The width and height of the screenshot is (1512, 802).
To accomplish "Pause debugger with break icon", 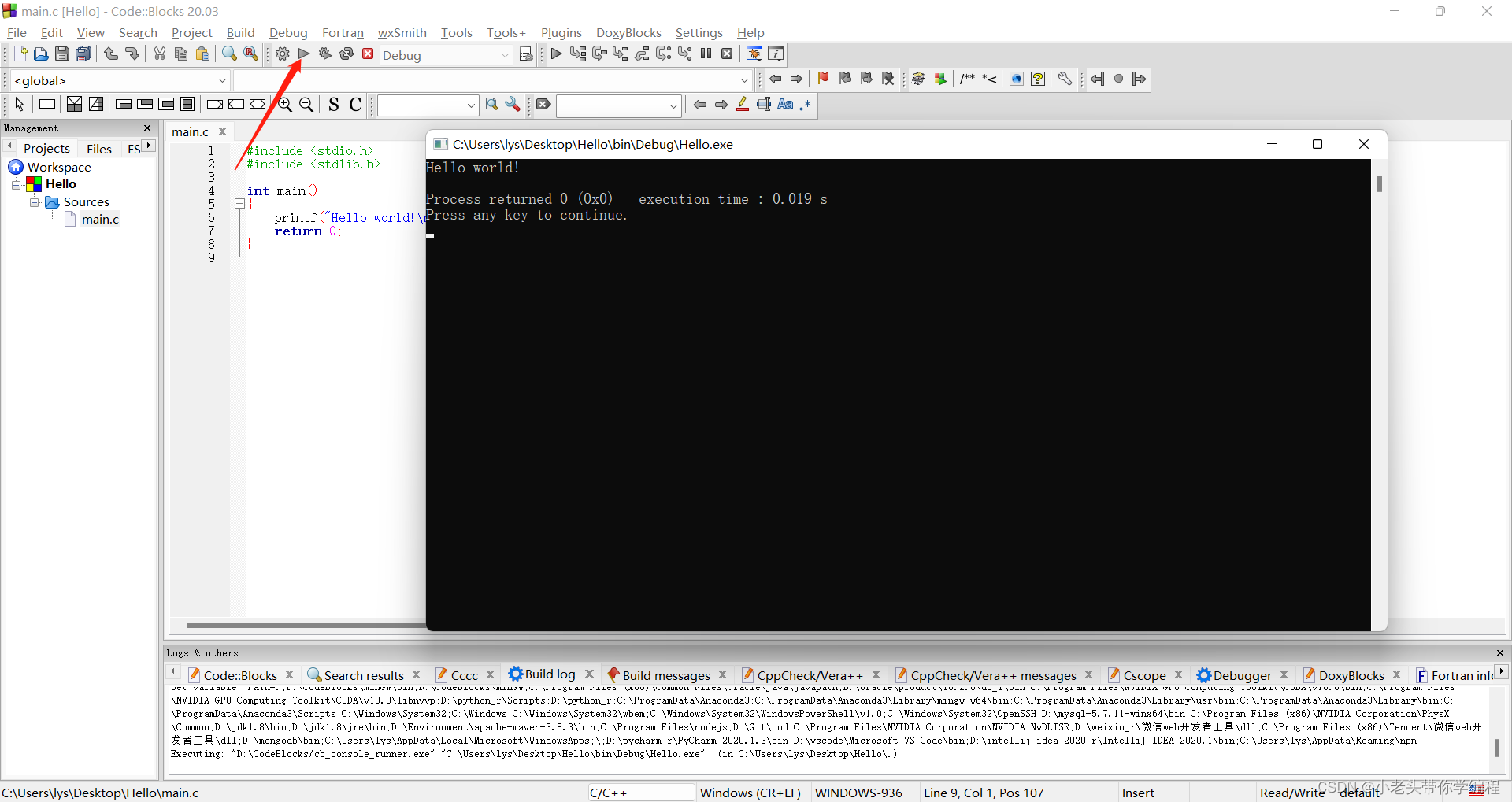I will pos(706,54).
